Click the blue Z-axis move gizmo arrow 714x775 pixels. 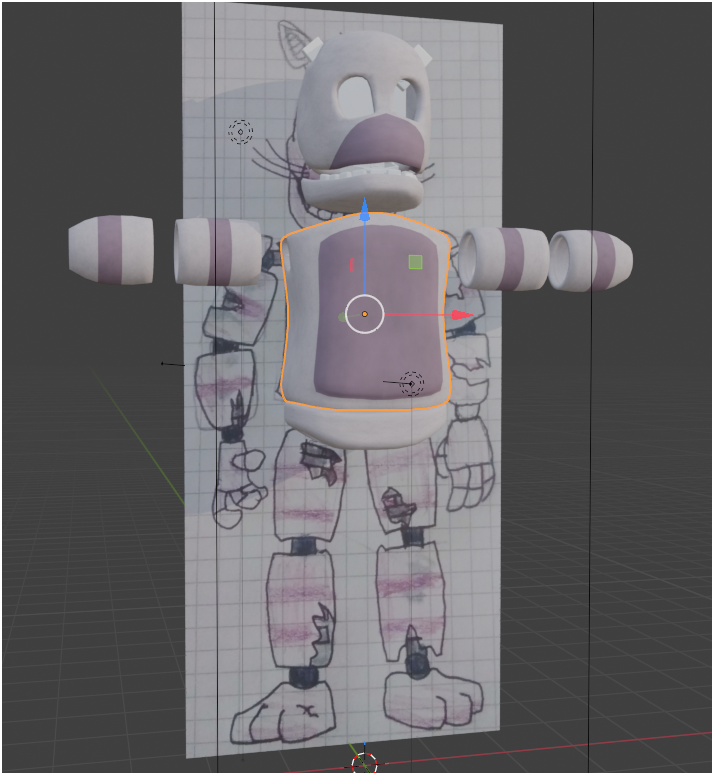pos(365,210)
